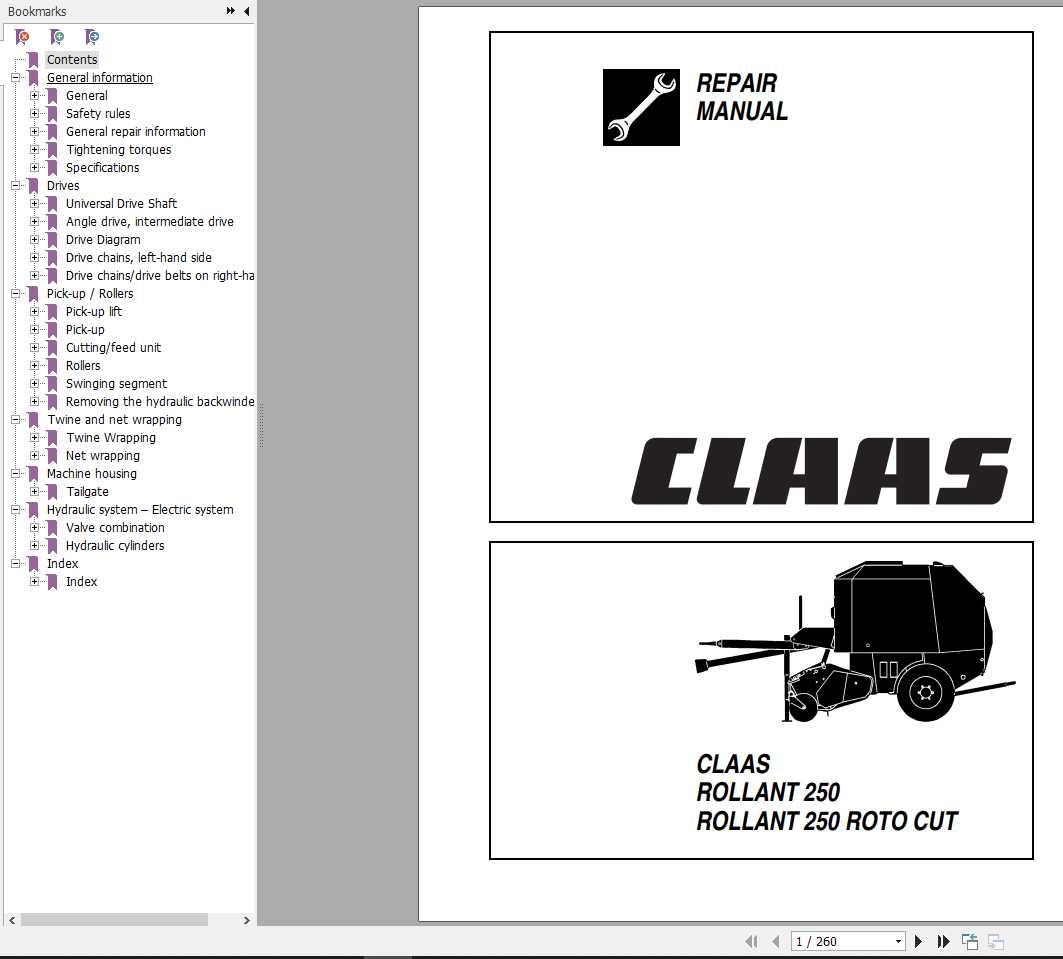Expand the Twine Wrapping bookmark
The height and width of the screenshot is (959, 1063).
[35, 438]
